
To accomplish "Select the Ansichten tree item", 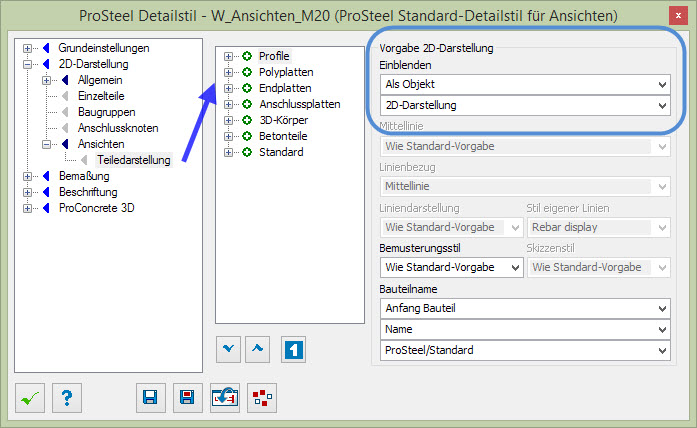I will coord(101,144).
